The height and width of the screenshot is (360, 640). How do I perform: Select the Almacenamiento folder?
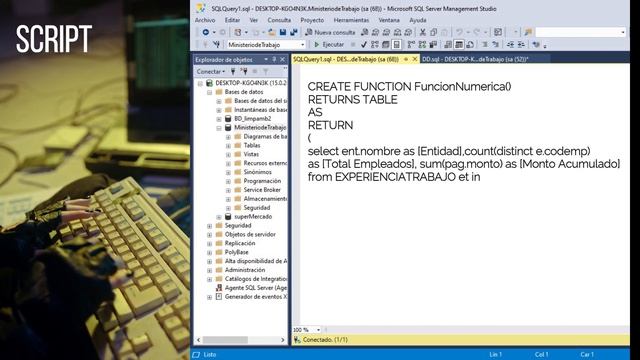coord(265,199)
